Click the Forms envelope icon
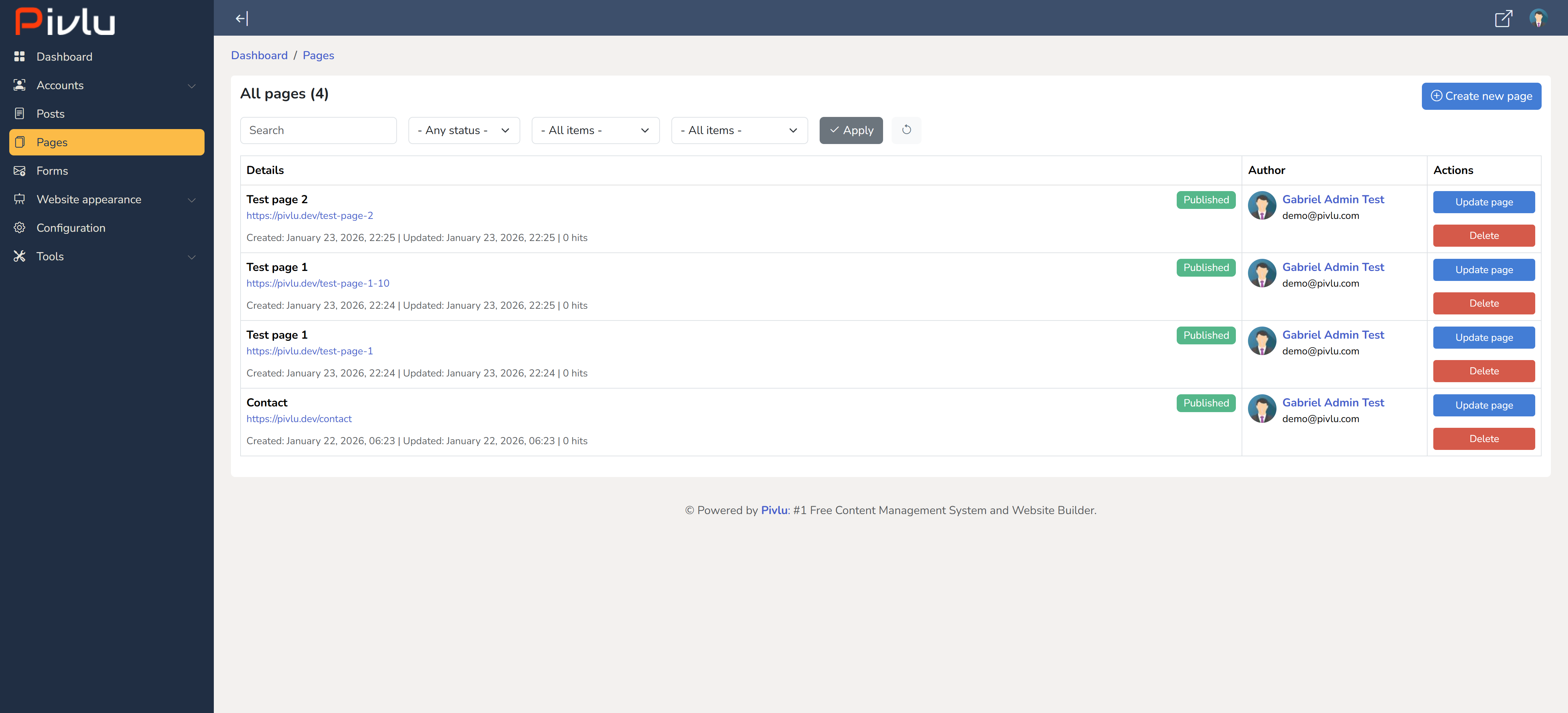Image resolution: width=1568 pixels, height=713 pixels. tap(20, 171)
